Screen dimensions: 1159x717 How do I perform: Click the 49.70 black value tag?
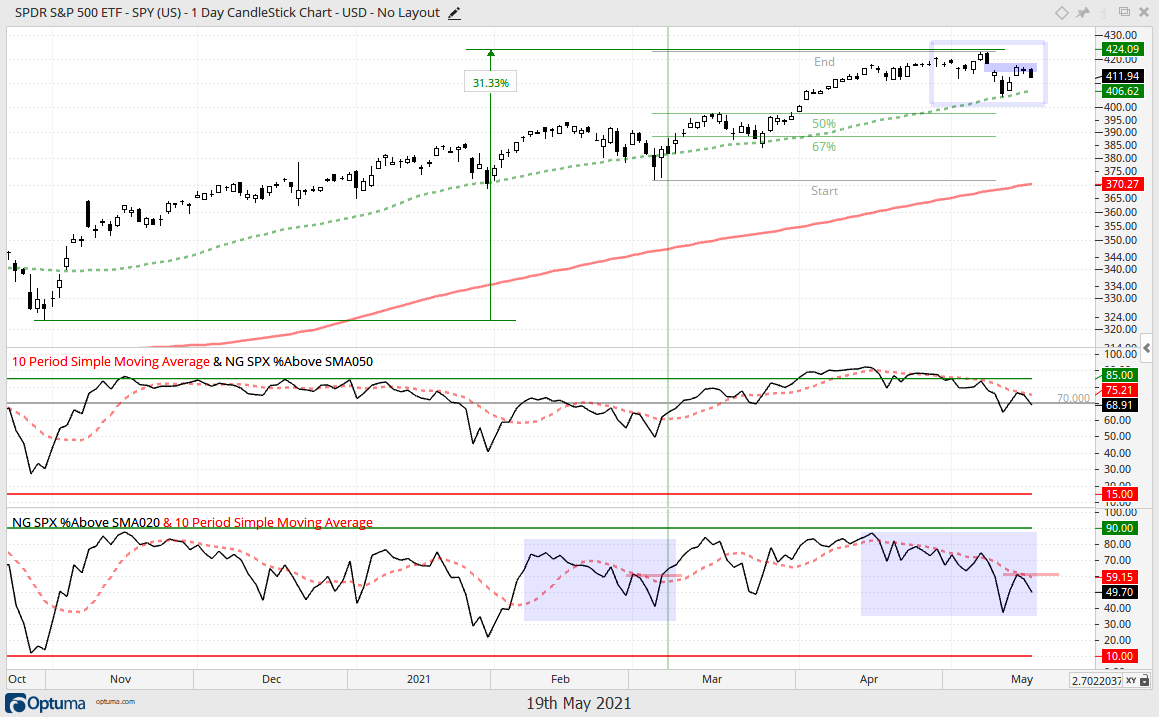(x=1119, y=592)
